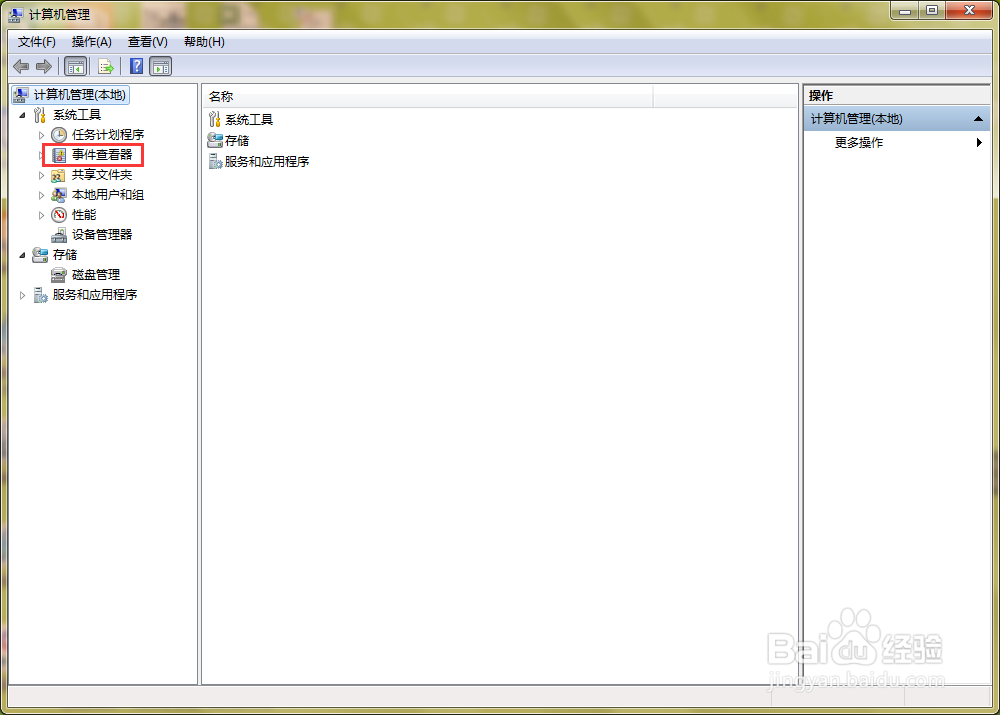Open the 帮助(H) menu
Screen dimensions: 1000x715
point(204,42)
